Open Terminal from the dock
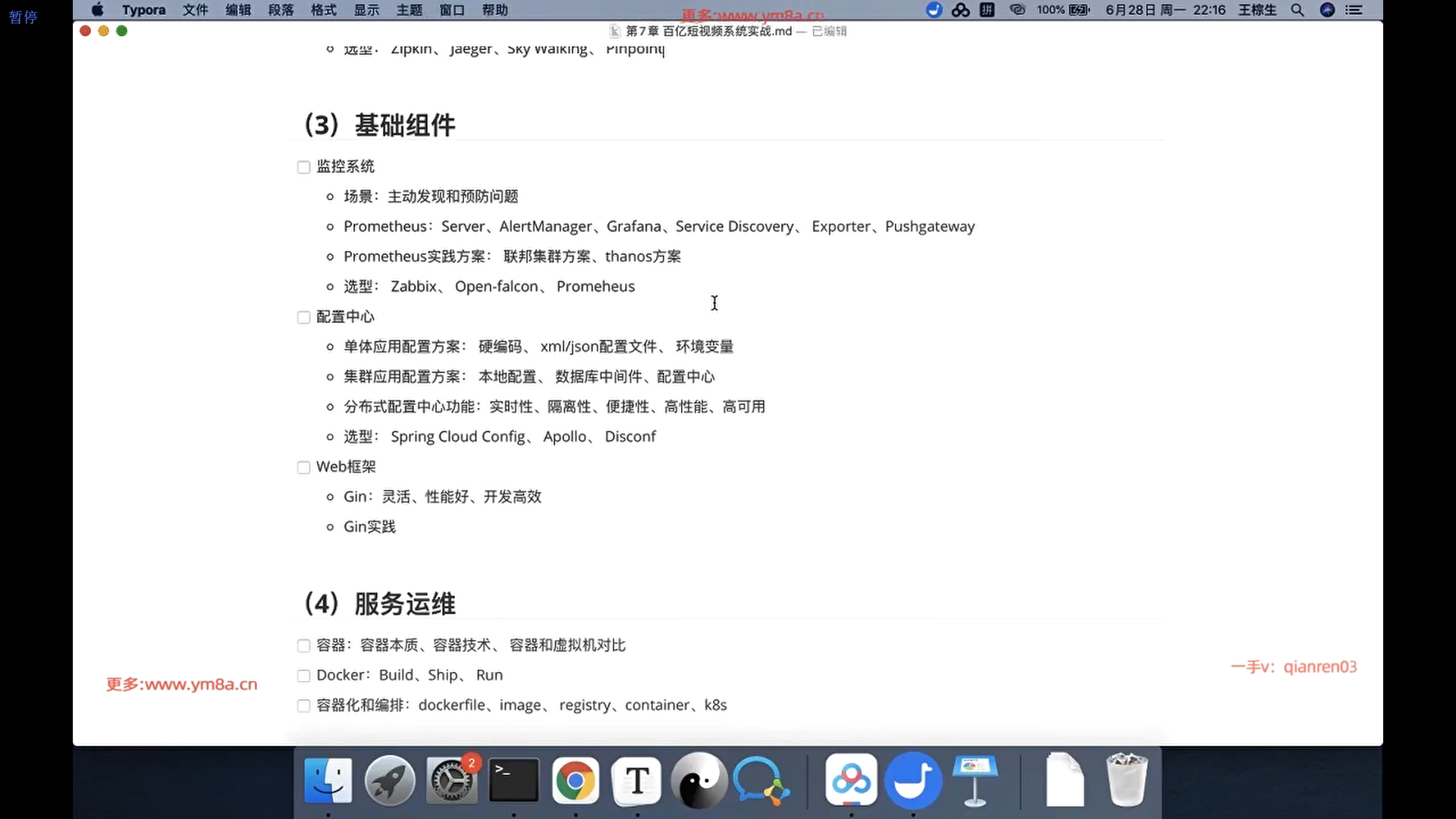1456x819 pixels. pyautogui.click(x=513, y=780)
